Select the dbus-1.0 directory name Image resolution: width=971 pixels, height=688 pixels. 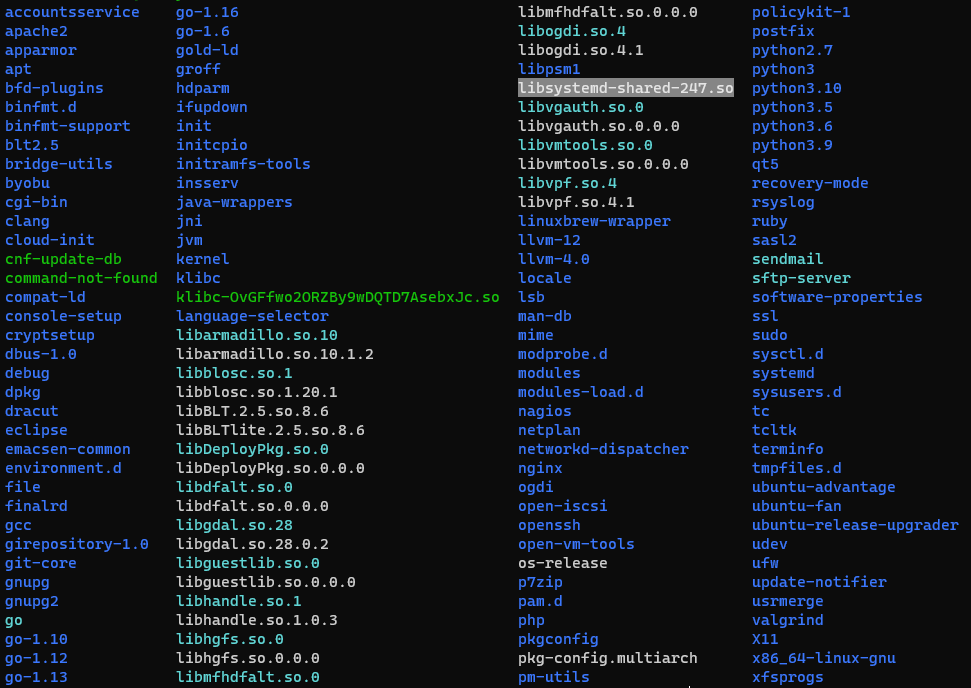coord(41,354)
